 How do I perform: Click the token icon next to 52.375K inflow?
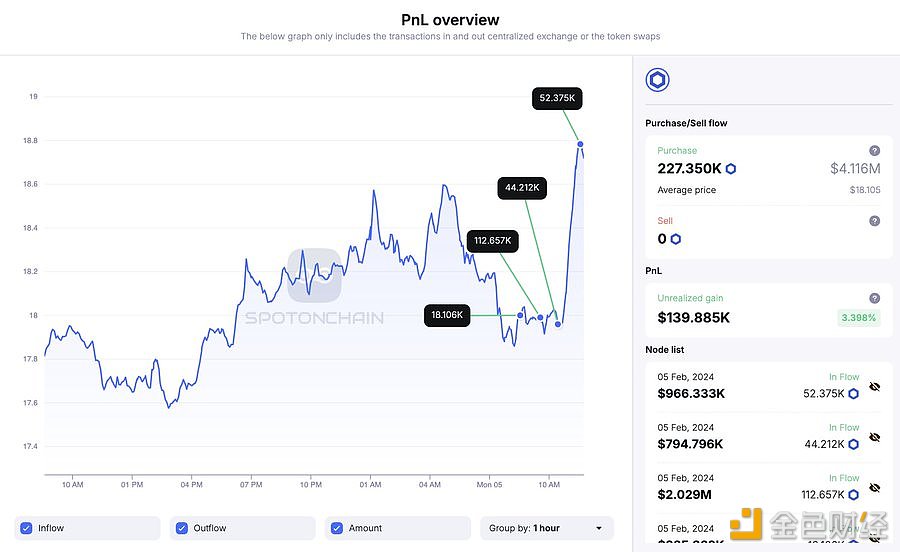pos(854,394)
